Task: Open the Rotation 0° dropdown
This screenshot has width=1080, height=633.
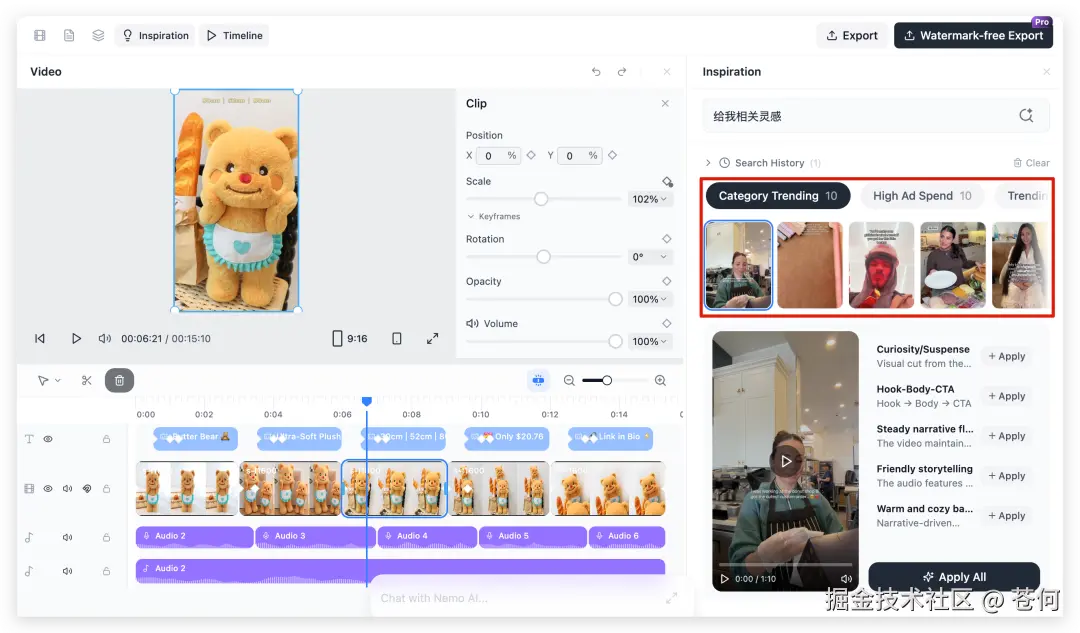Action: 649,257
